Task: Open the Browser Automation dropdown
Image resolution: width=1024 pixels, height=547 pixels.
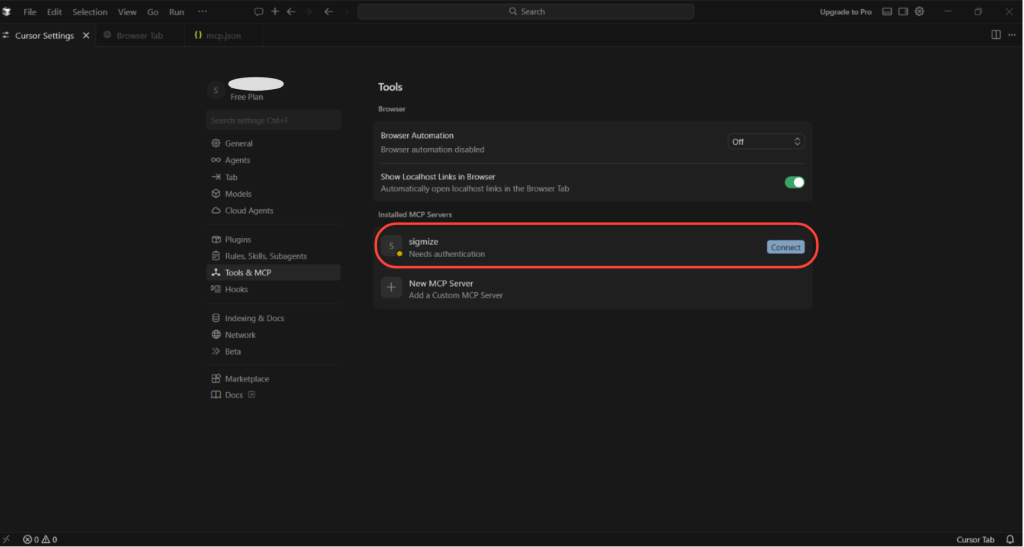Action: point(766,142)
